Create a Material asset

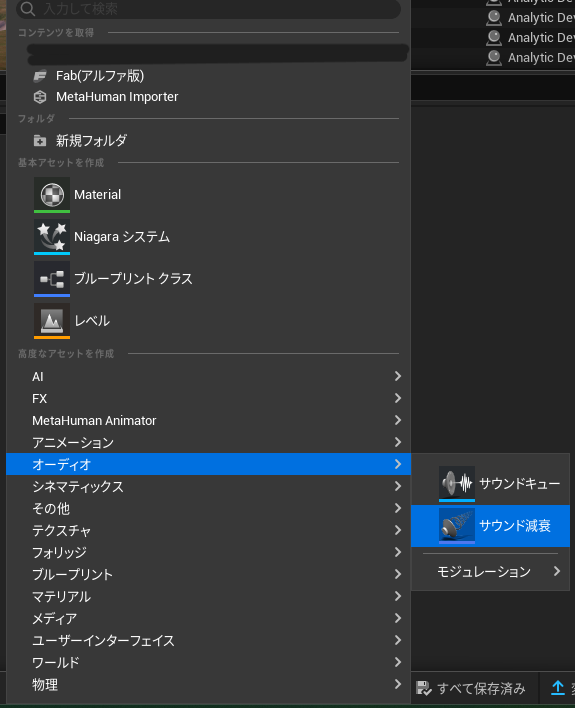pos(208,195)
